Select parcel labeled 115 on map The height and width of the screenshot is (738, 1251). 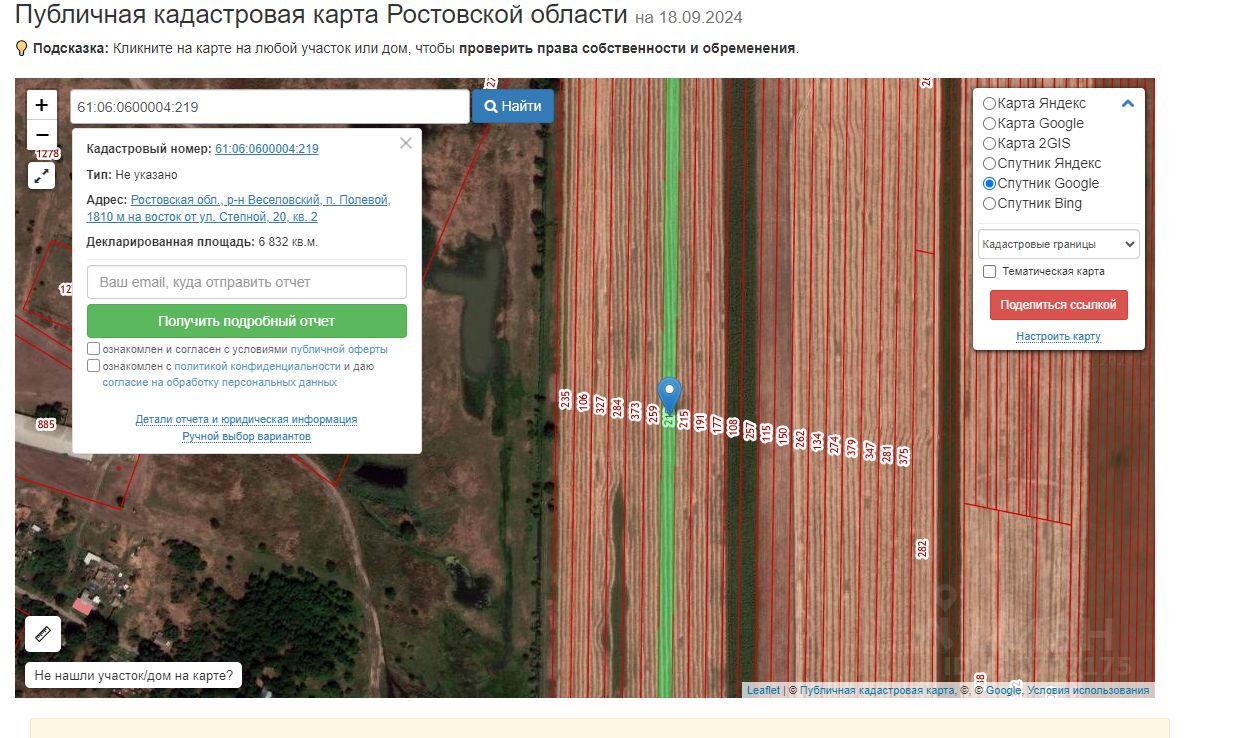[766, 433]
